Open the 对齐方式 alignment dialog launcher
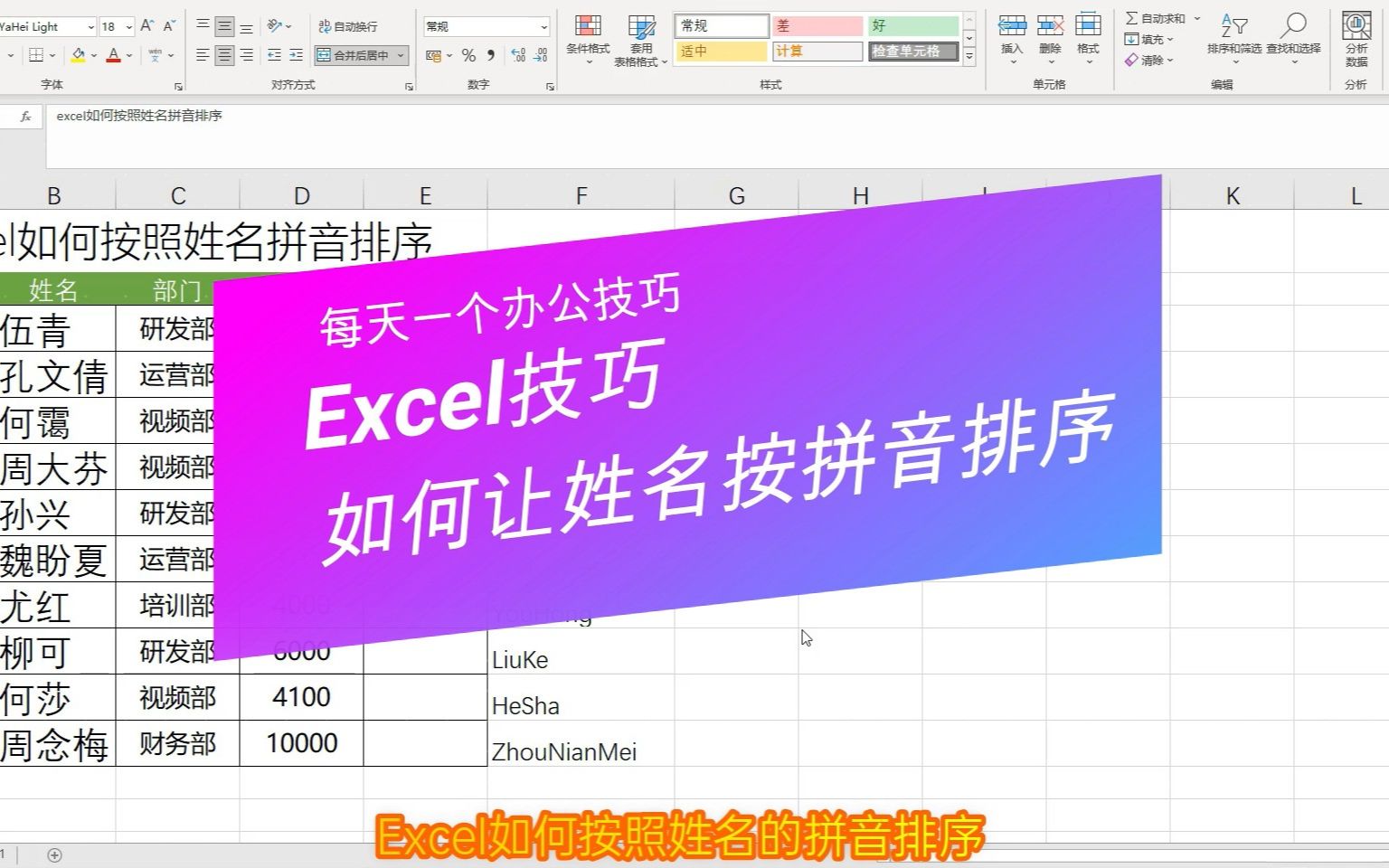The image size is (1389, 868). (409, 86)
